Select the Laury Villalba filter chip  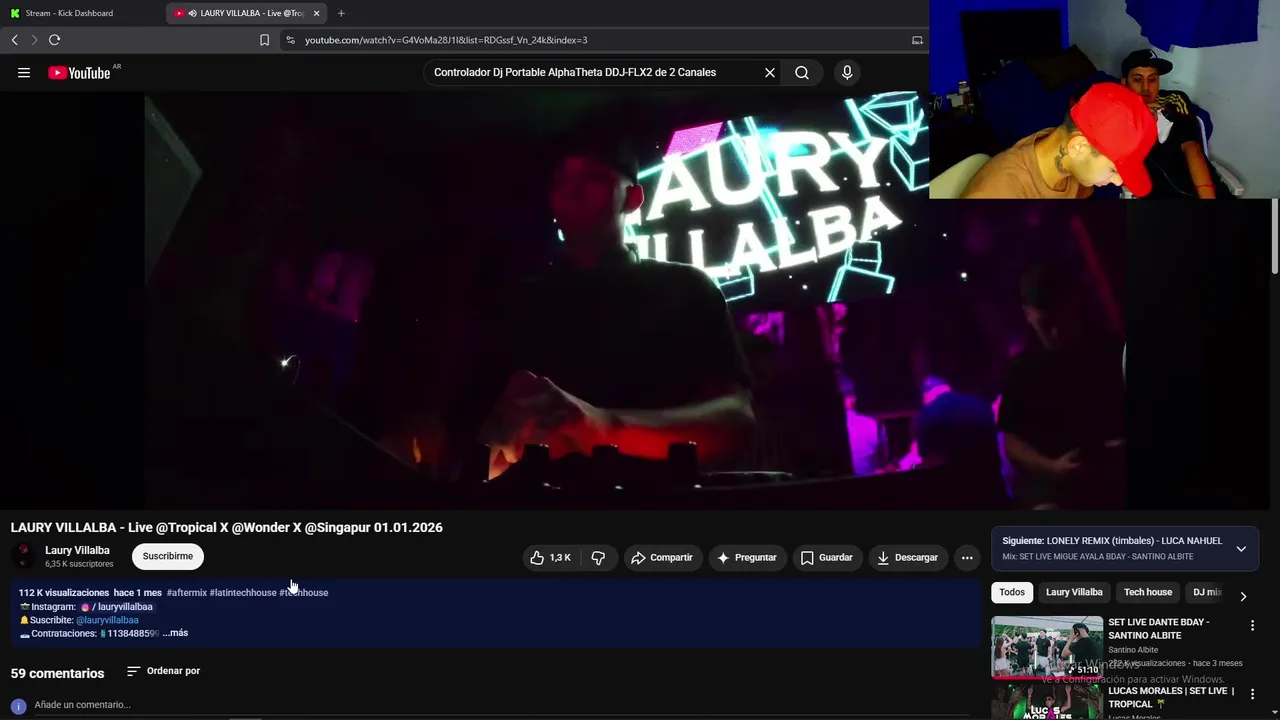(x=1074, y=592)
